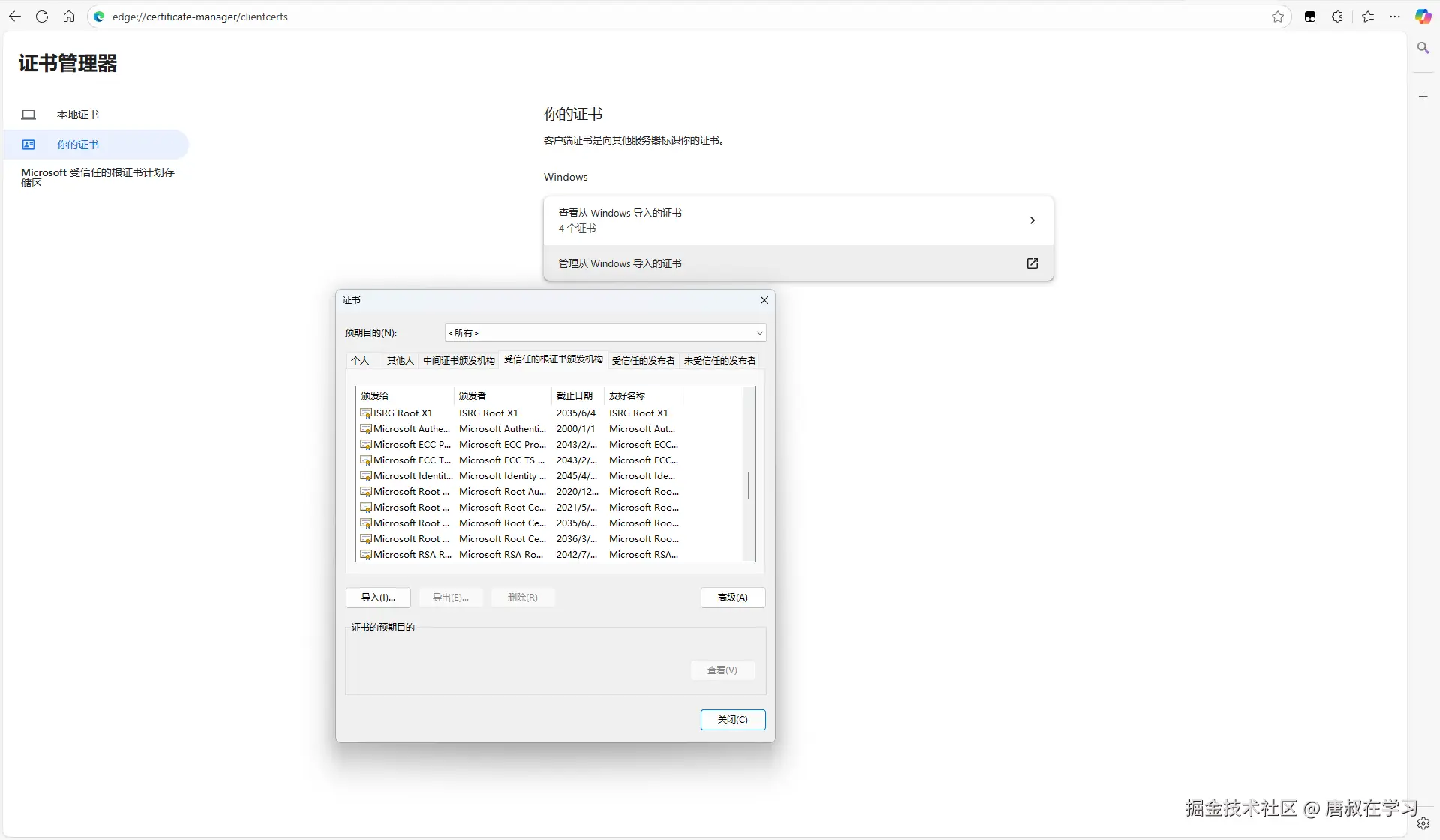Select the 受信任的根证书颁发机构 tab
This screenshot has width=1440, height=840.
pyautogui.click(x=553, y=359)
